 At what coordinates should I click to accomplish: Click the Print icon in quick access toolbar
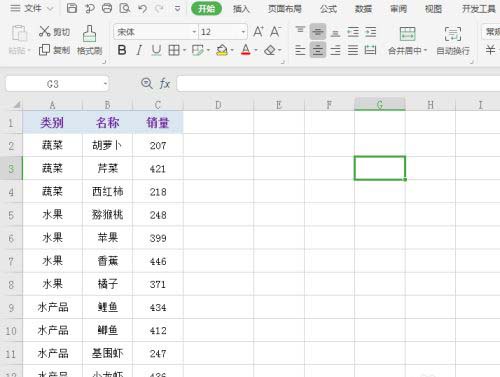click(107, 8)
